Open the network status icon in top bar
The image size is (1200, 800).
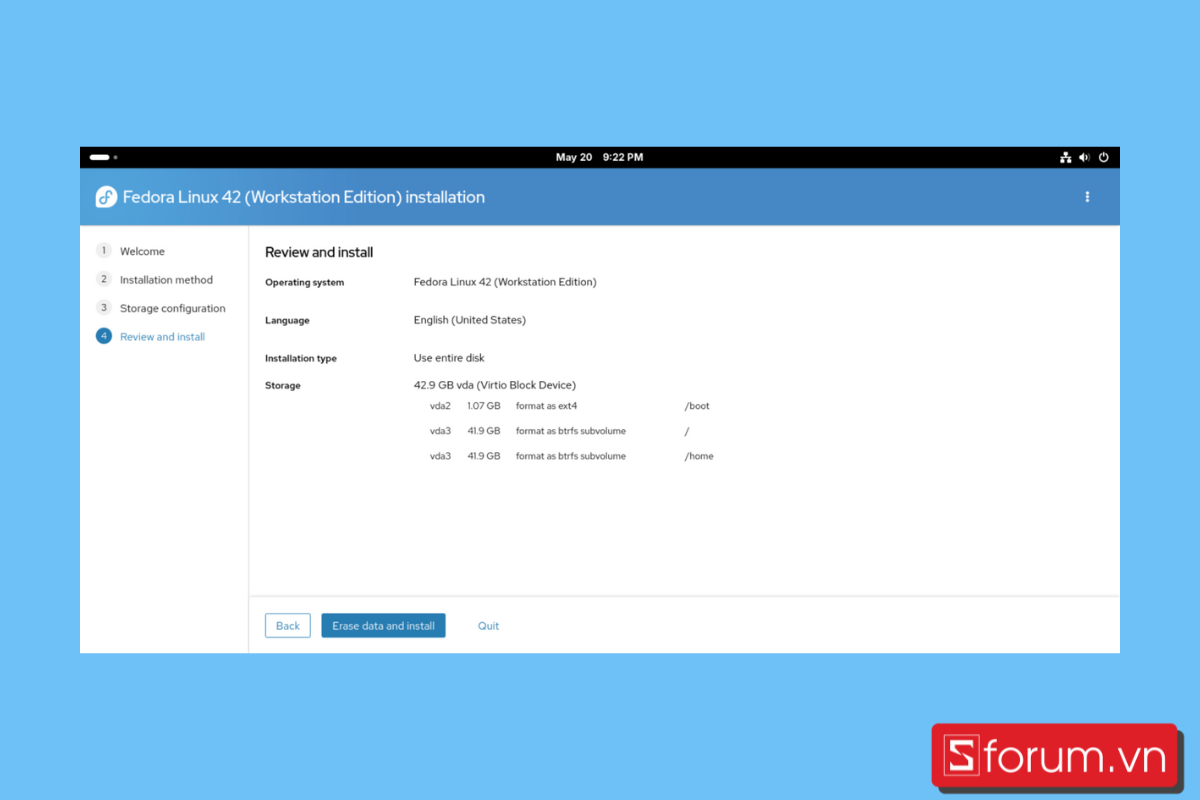click(x=1066, y=158)
